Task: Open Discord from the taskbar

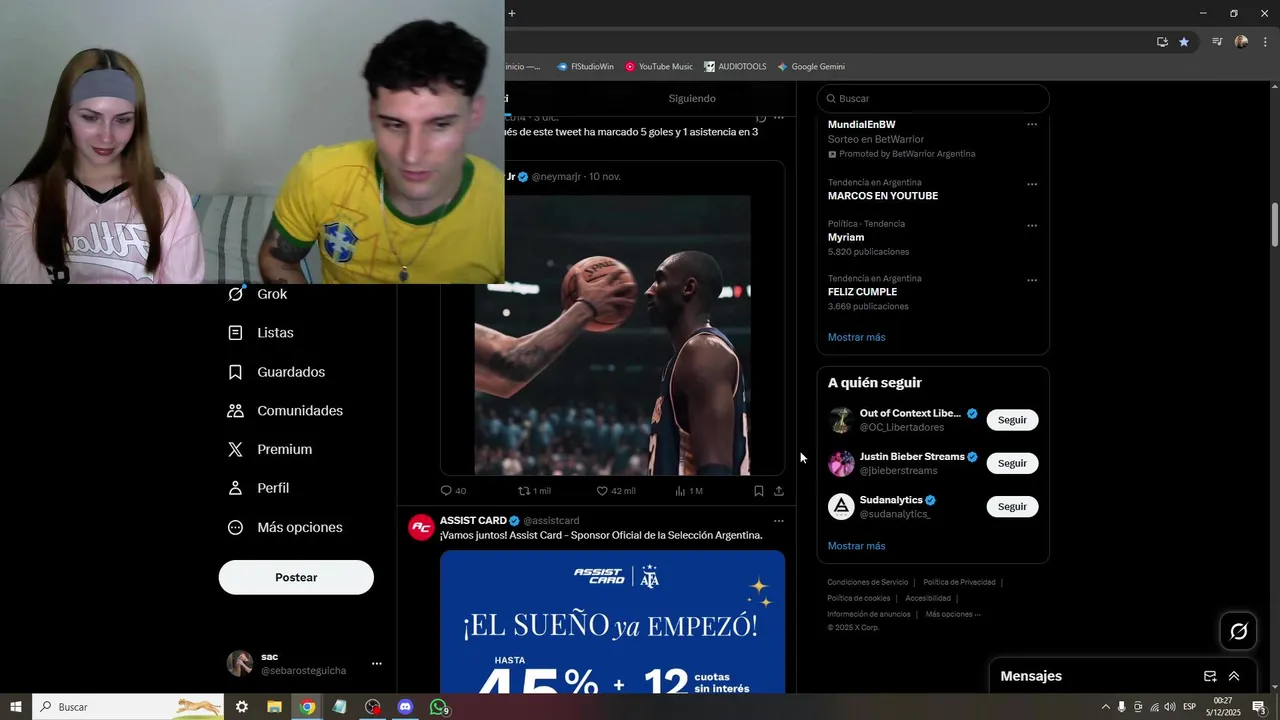Action: (x=405, y=707)
